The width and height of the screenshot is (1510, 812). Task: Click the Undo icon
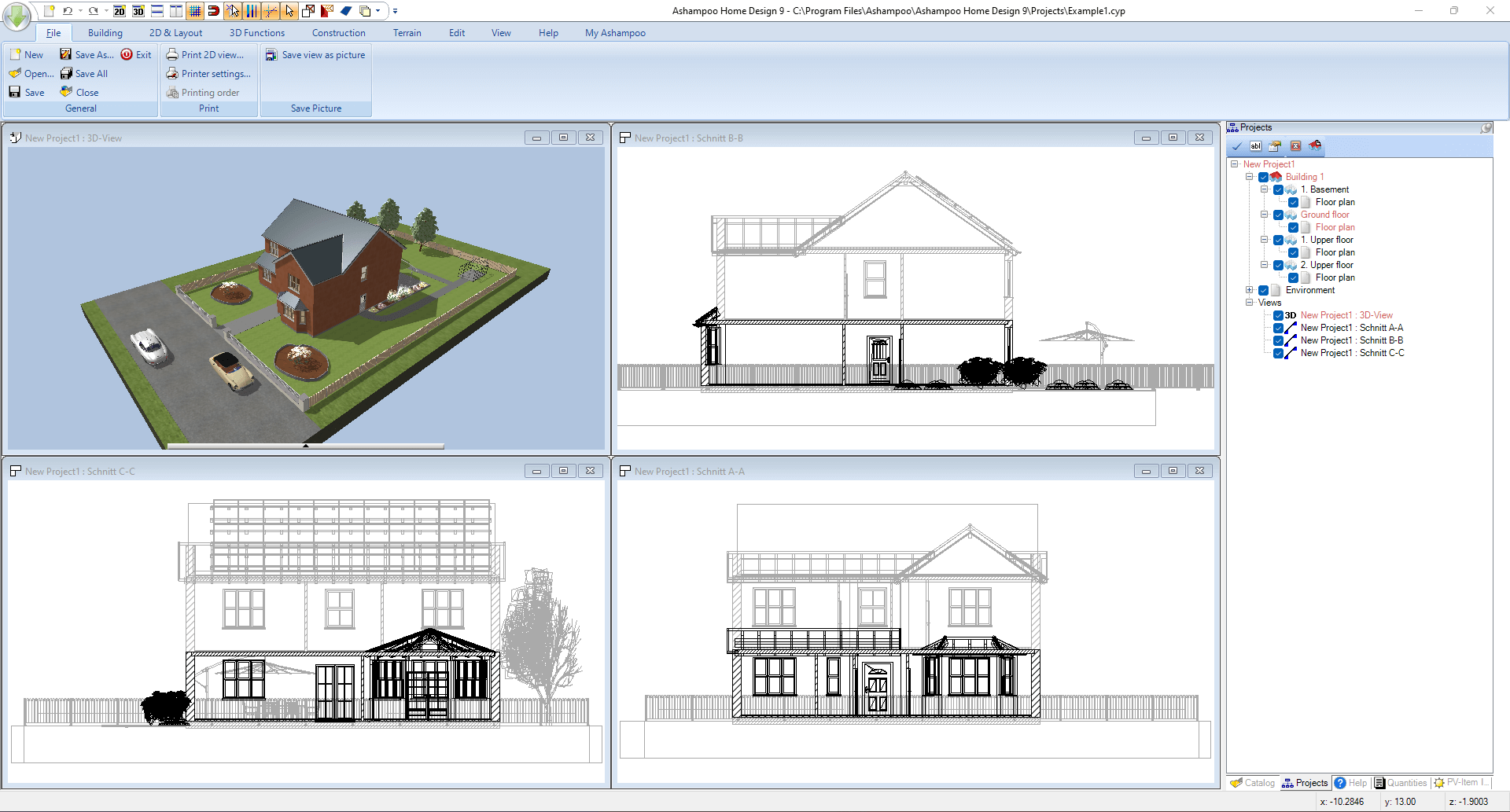(x=68, y=11)
